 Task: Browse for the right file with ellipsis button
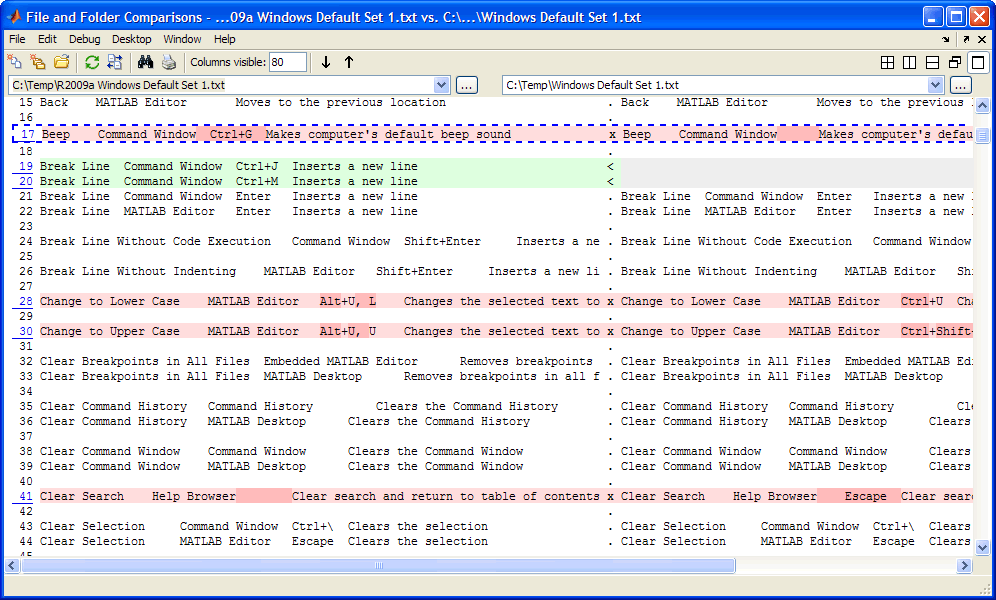961,85
